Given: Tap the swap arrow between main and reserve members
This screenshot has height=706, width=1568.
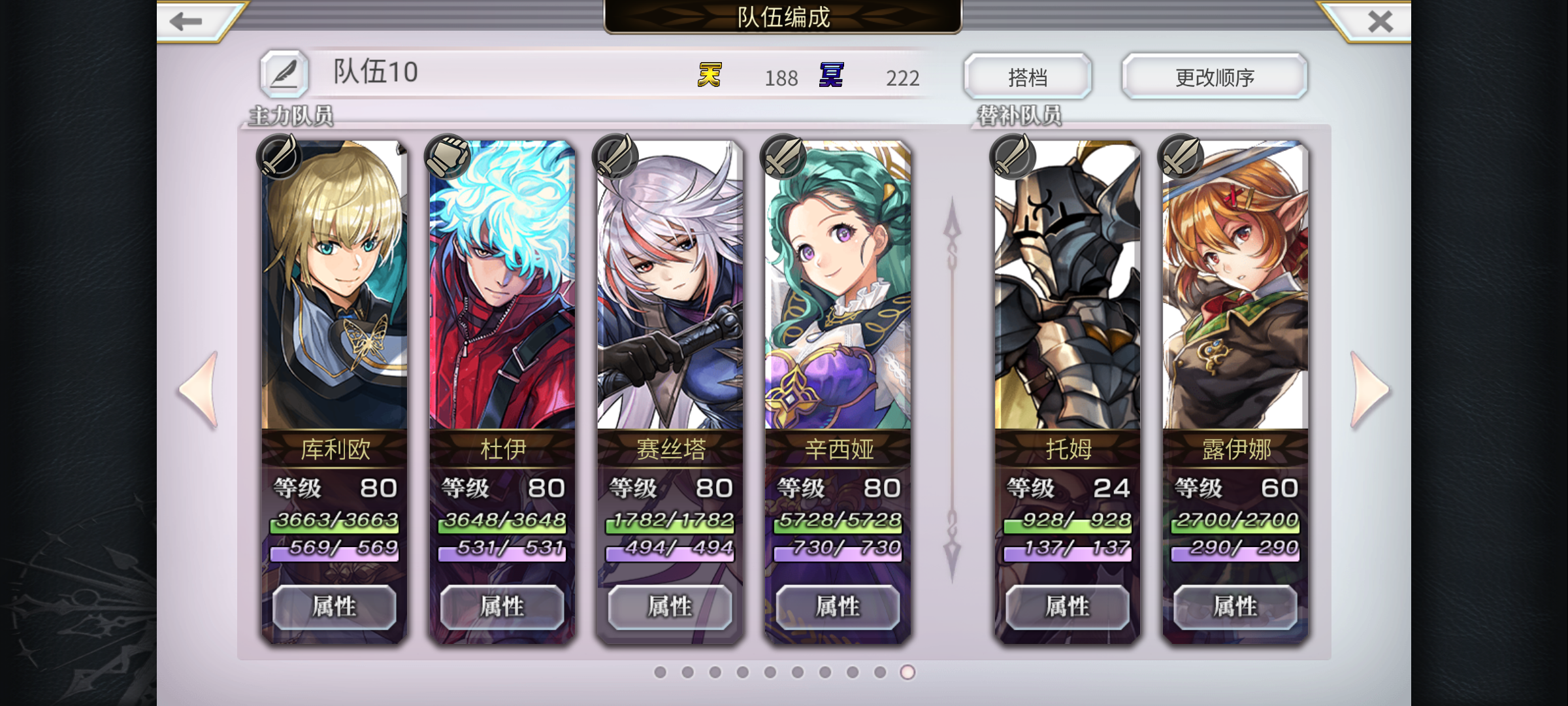Looking at the screenshot, I should 952,390.
